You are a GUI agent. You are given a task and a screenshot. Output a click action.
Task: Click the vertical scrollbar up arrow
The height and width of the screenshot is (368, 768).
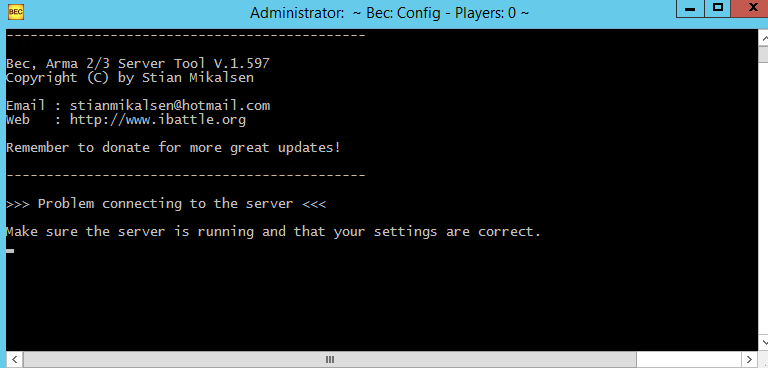pos(763,38)
